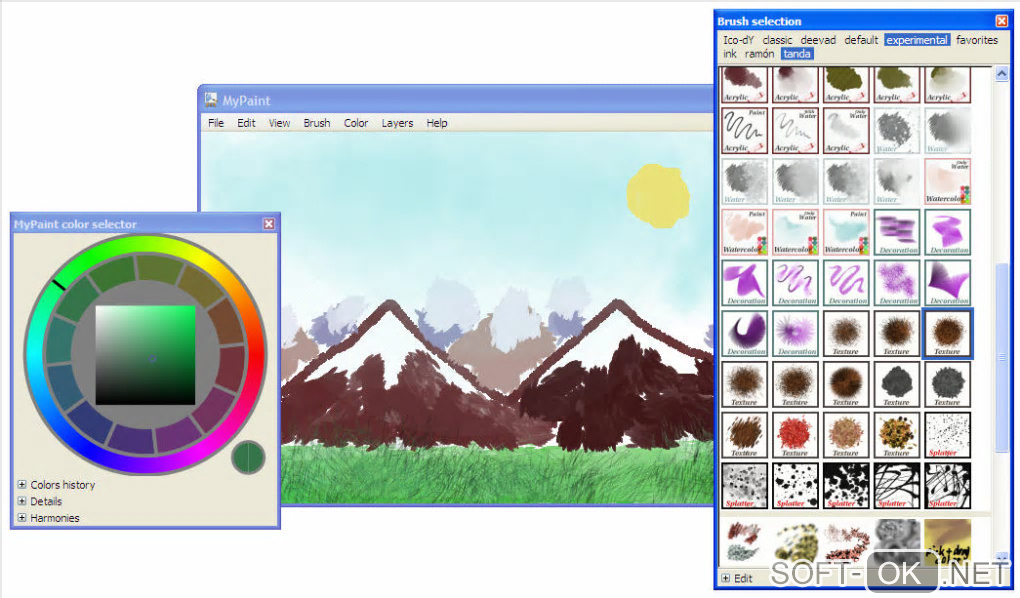Select the brown diagonal strokes Texture brush
This screenshot has height=598, width=1020.
(x=744, y=435)
